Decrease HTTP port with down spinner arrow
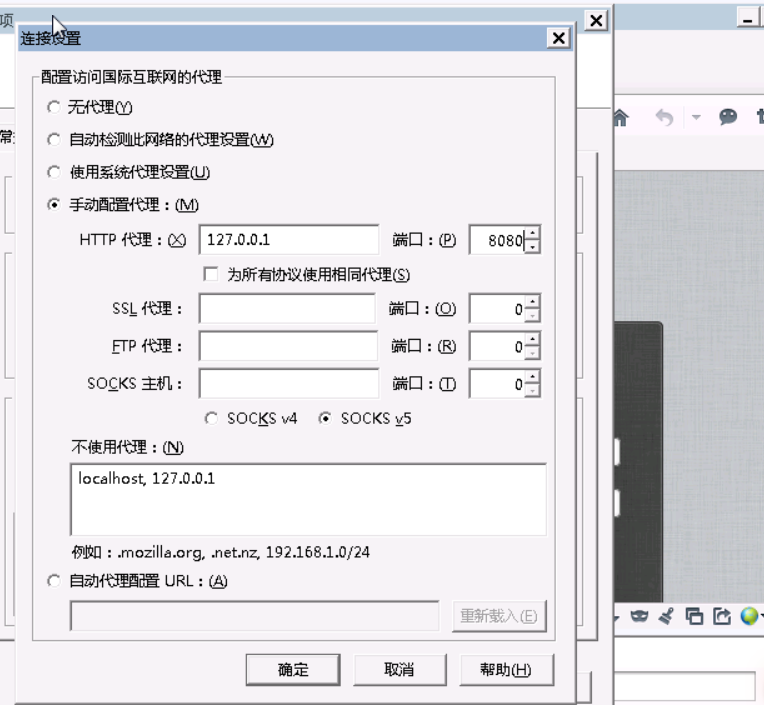 tap(533, 247)
